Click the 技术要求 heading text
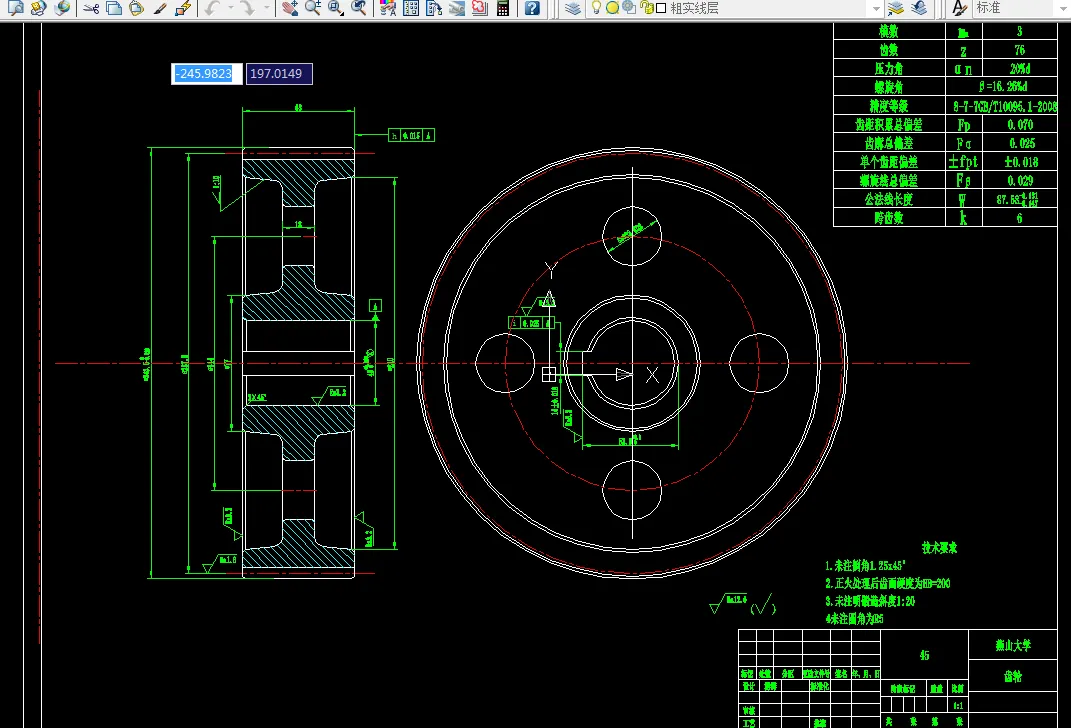1071x728 pixels. (939, 548)
